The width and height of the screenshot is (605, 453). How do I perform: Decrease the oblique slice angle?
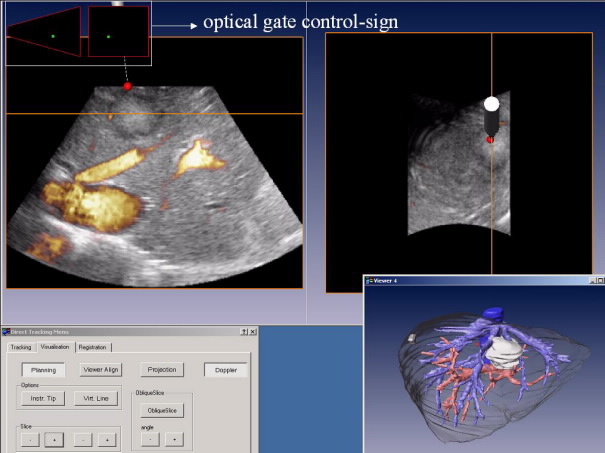(150, 439)
